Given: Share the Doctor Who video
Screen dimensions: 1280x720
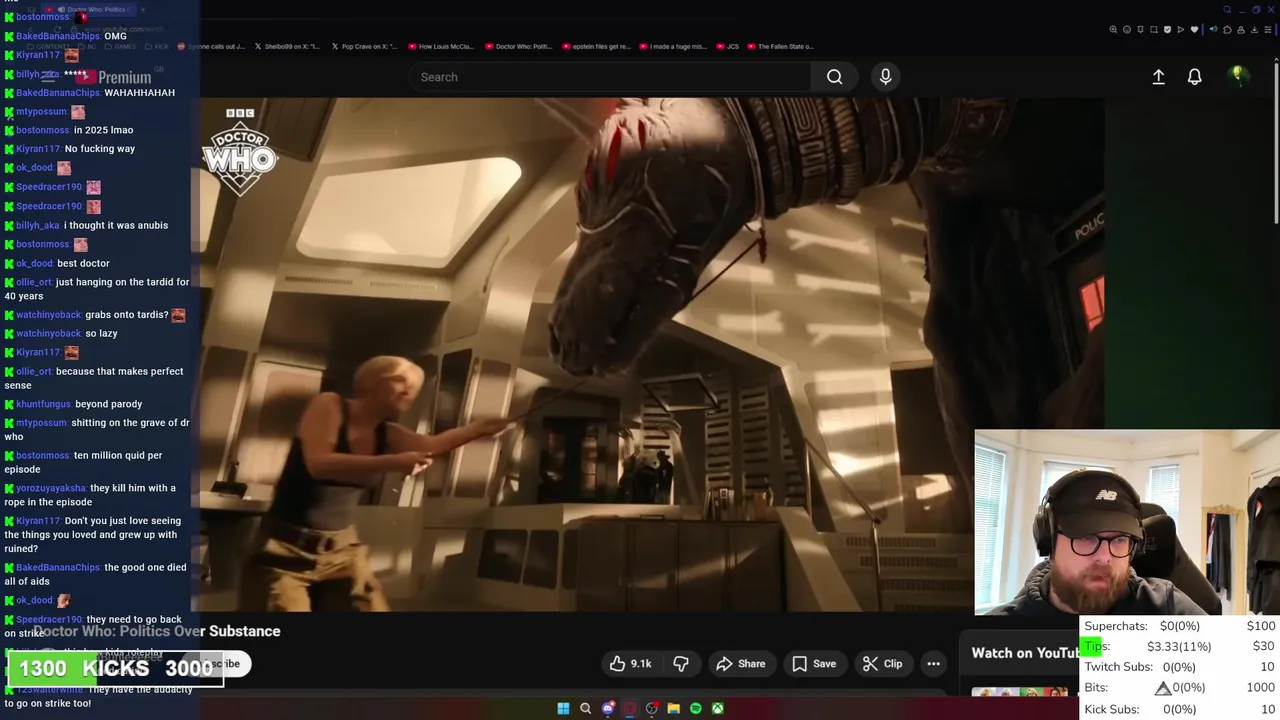Looking at the screenshot, I should [x=741, y=664].
